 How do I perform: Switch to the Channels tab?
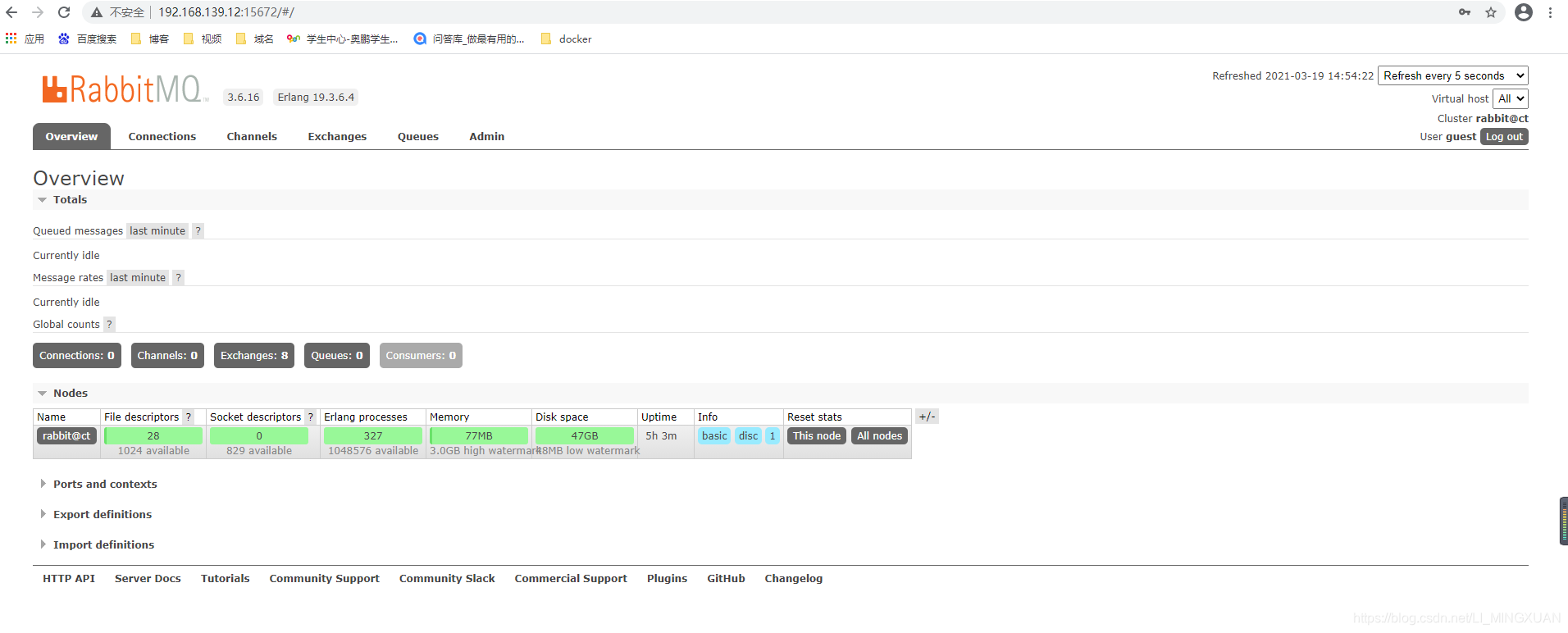(252, 136)
